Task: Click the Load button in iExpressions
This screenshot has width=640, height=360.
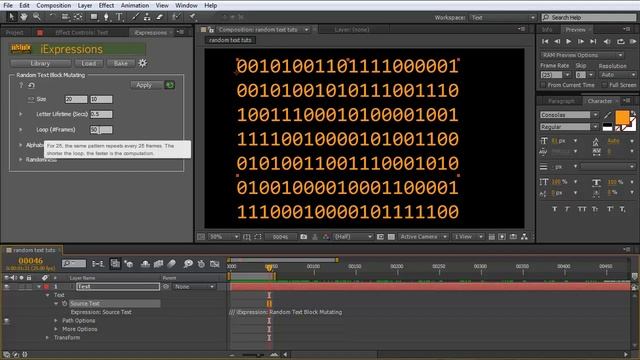Action: [x=89, y=63]
